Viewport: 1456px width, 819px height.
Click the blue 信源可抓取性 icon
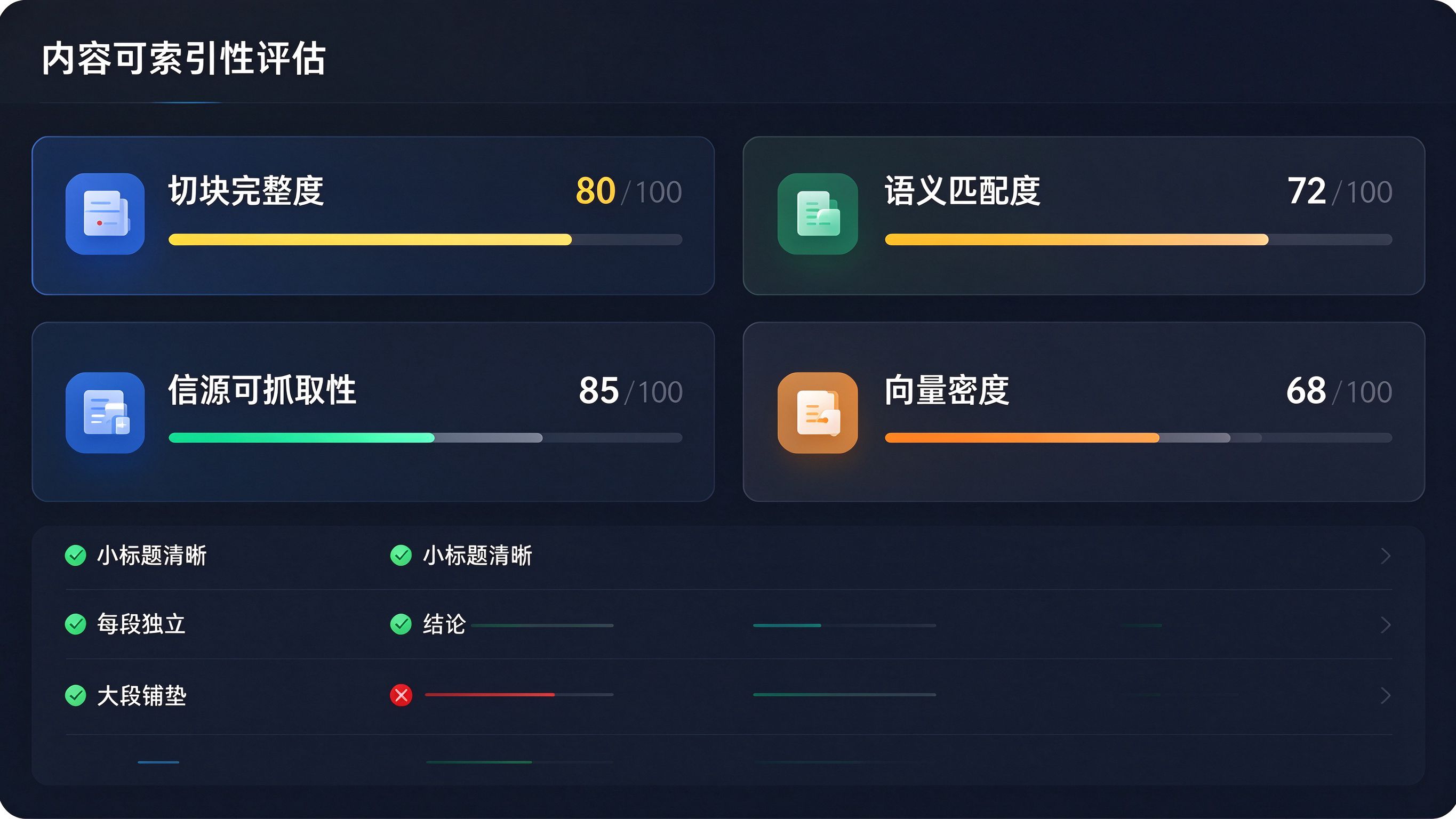click(105, 413)
